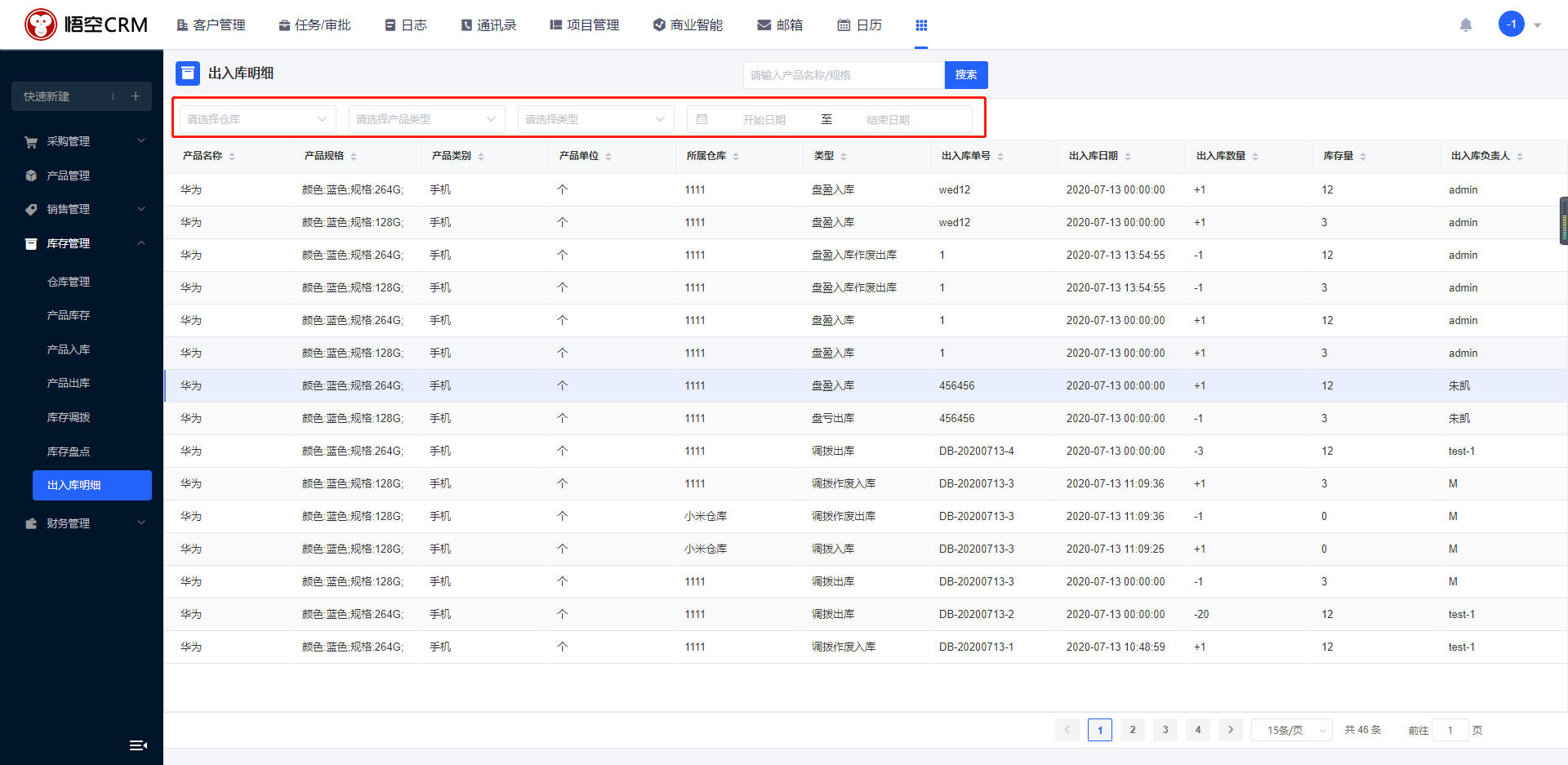Collapse the 库存管理 sidebar menu
1568x765 pixels.
coord(82,243)
